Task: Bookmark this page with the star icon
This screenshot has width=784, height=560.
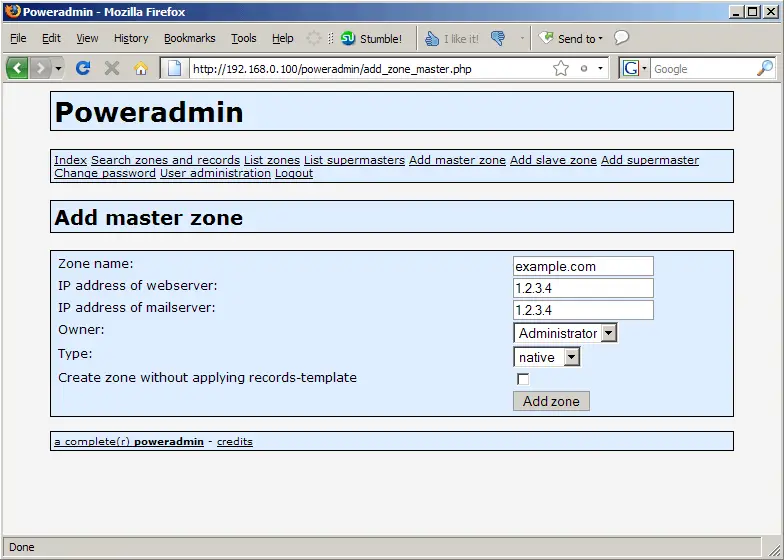Action: [561, 68]
